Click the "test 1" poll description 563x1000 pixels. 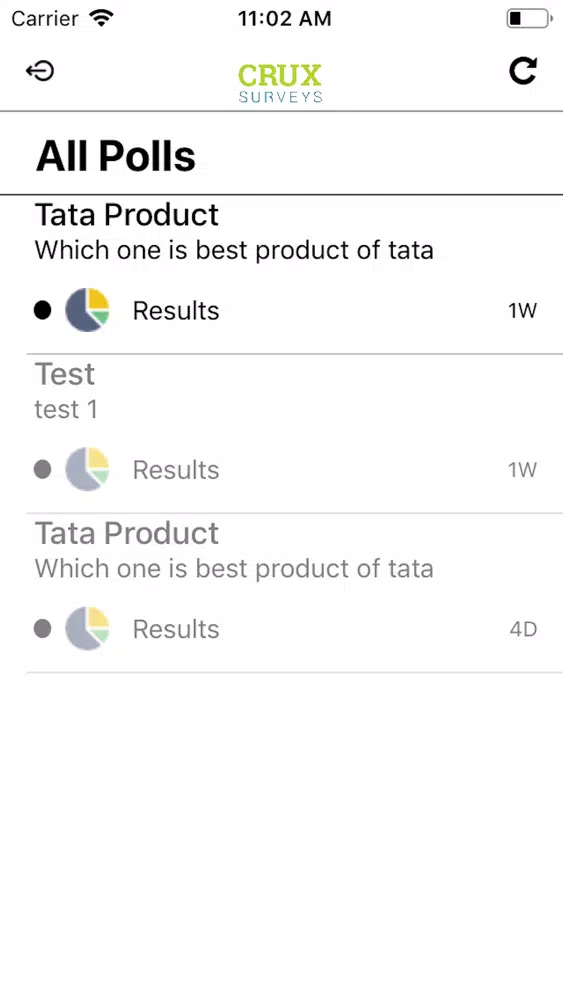pyautogui.click(x=66, y=409)
